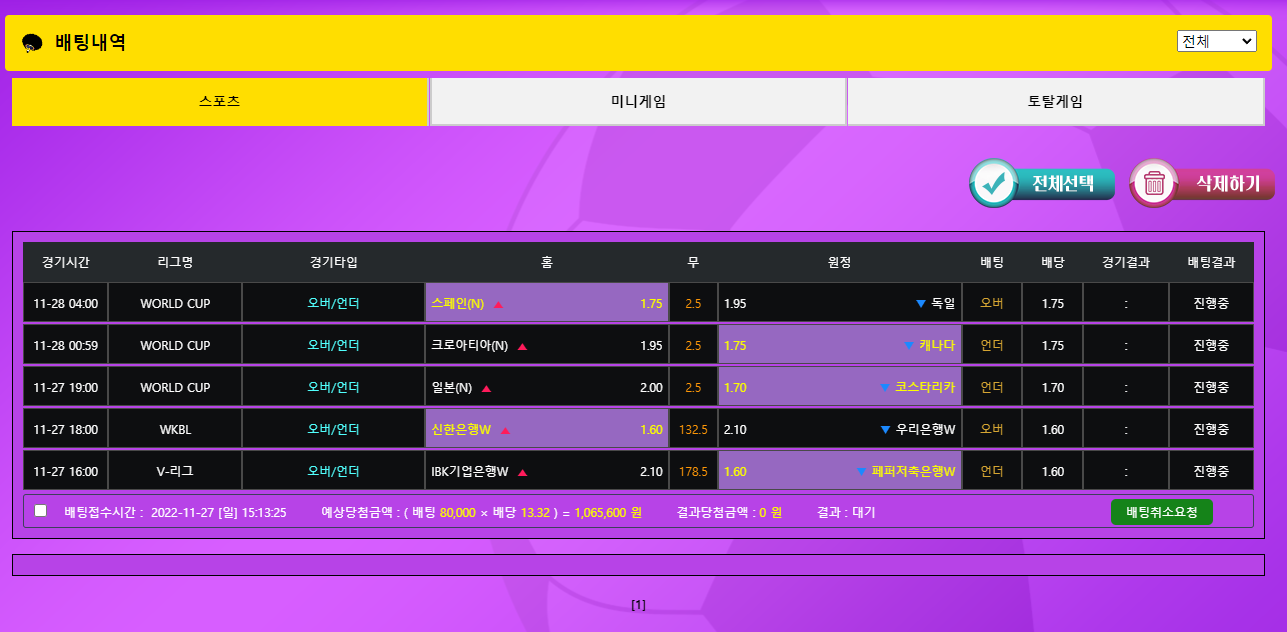Click blue down arrow beside 독일
Viewport: 1287px width, 632px height.
(x=921, y=303)
